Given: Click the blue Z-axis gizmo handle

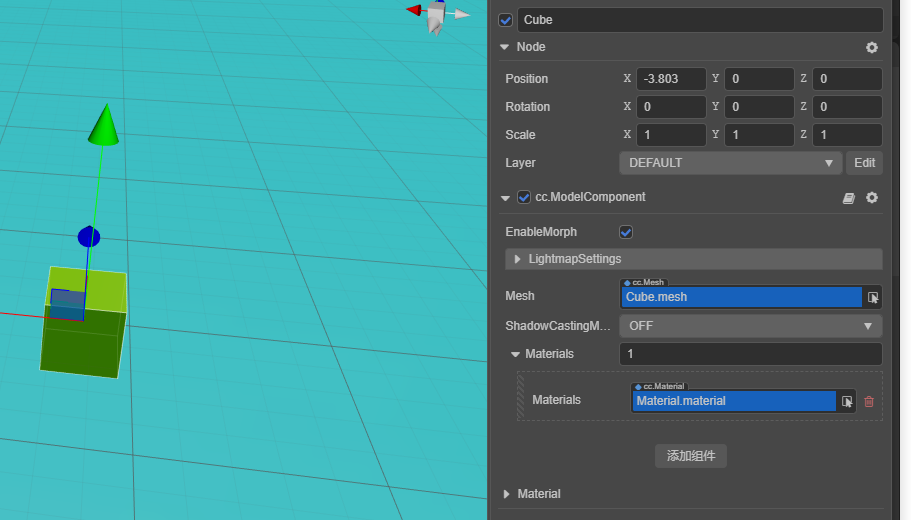Looking at the screenshot, I should click(x=89, y=236).
